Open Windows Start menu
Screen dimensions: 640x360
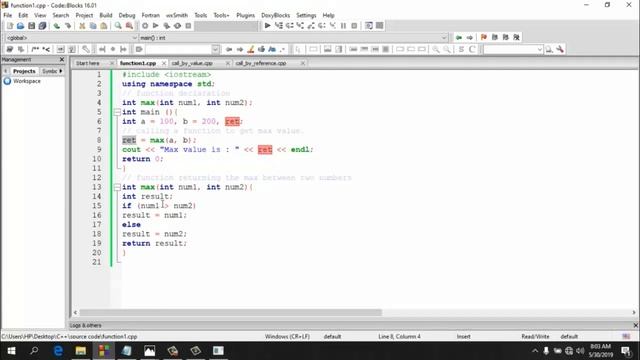pos(11,351)
